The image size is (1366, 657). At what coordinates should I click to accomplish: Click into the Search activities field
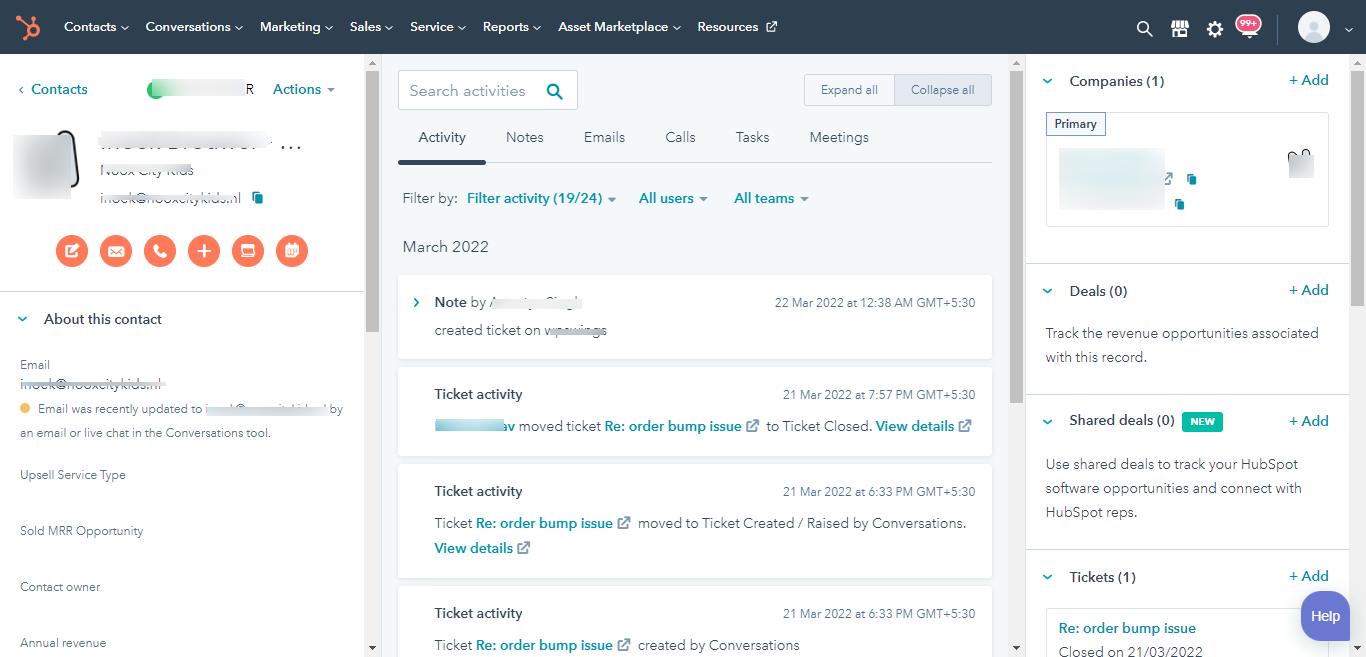click(468, 91)
